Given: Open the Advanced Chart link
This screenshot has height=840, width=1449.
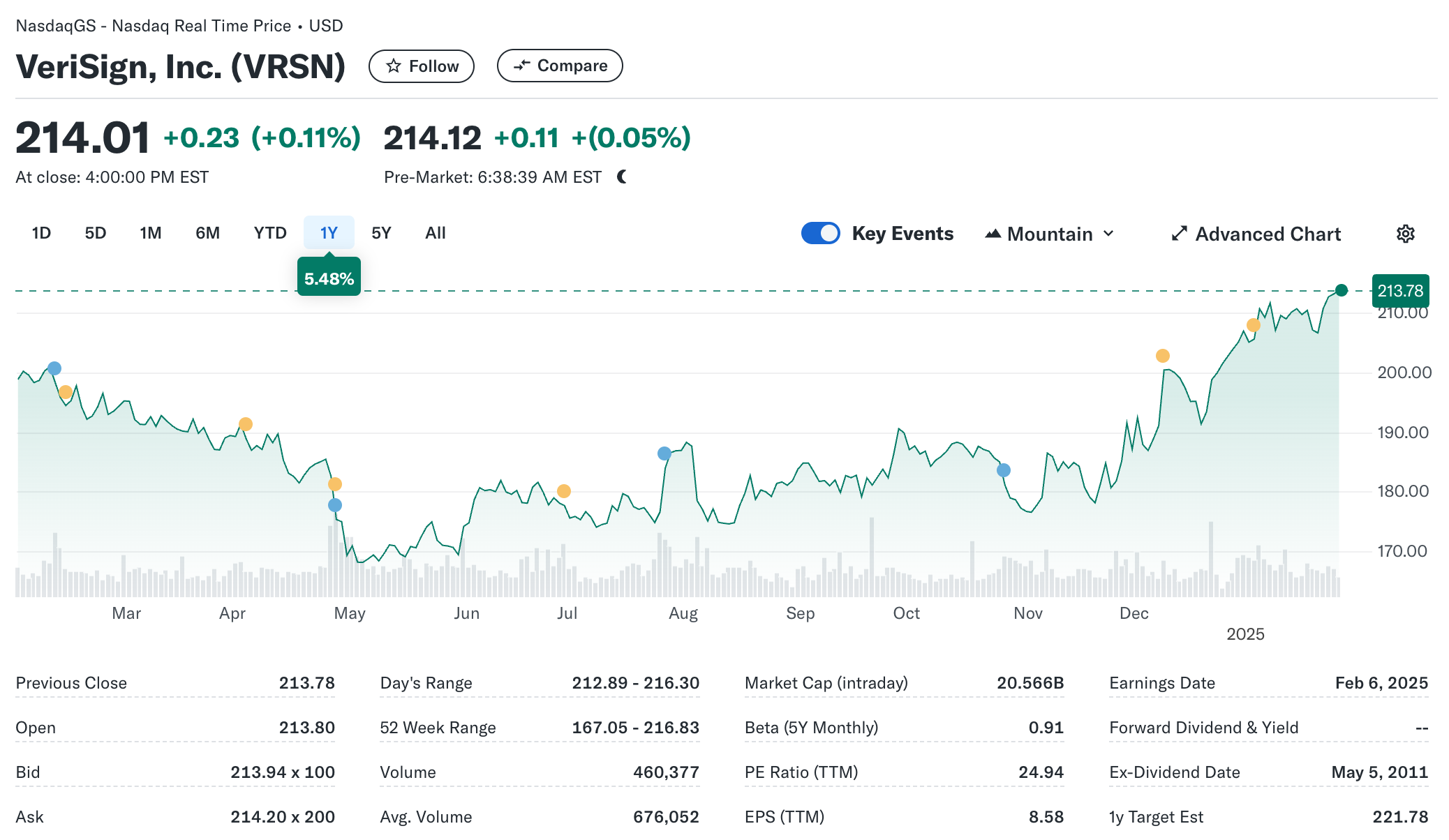Looking at the screenshot, I should coord(1268,234).
